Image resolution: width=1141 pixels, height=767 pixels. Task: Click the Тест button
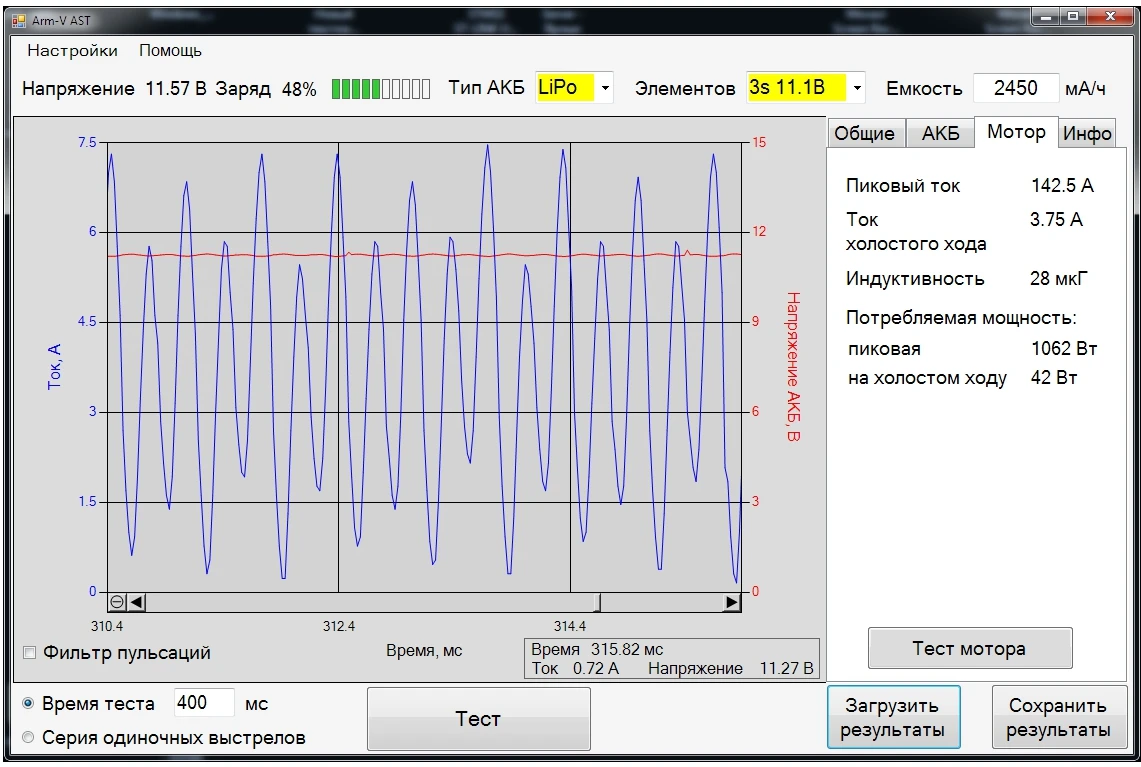pos(478,719)
